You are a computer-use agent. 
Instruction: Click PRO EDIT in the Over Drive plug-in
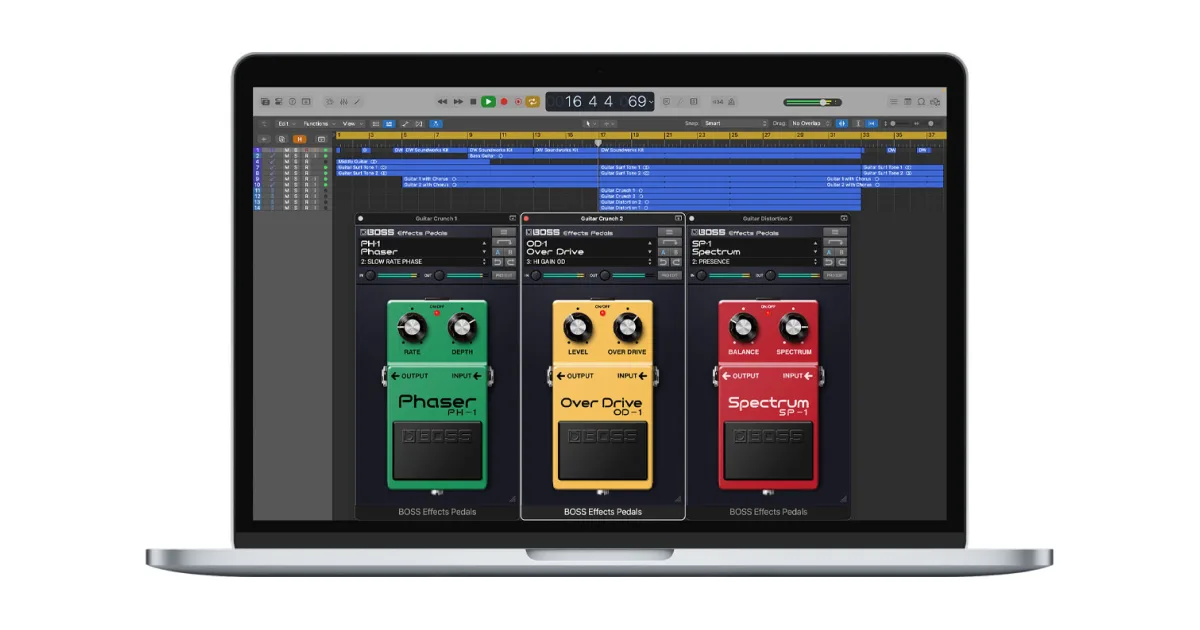click(670, 275)
